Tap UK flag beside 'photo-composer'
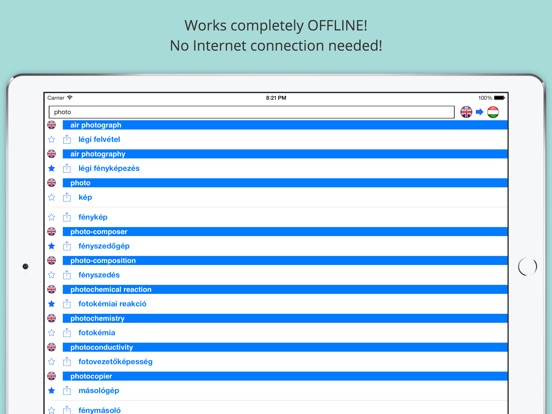Screen dimensions: 552x414 tap(52, 232)
